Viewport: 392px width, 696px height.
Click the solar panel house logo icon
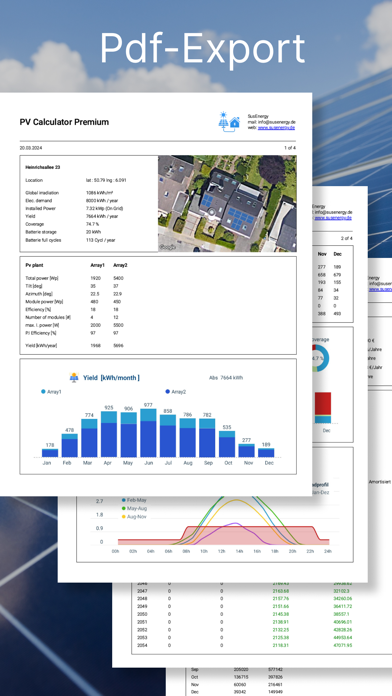(229, 121)
